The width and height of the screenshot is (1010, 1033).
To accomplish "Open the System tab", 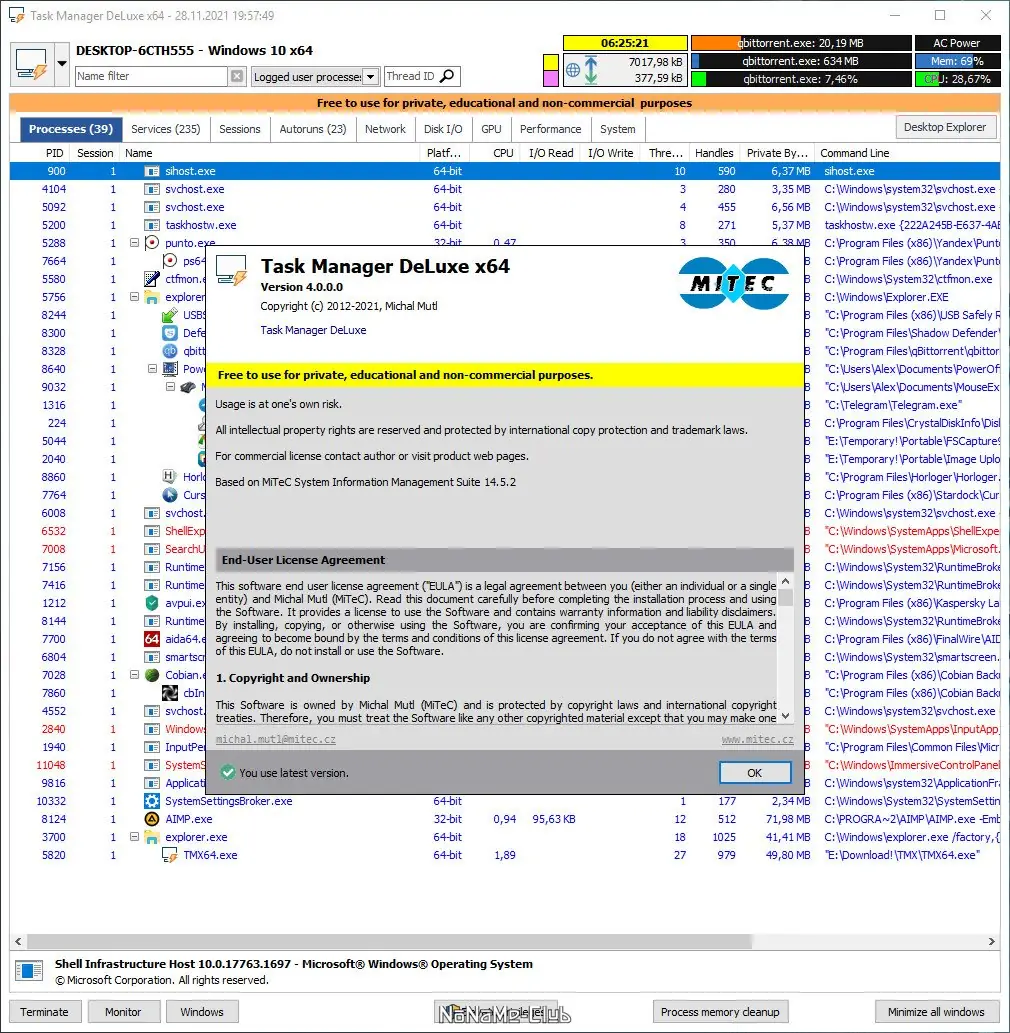I will point(617,129).
